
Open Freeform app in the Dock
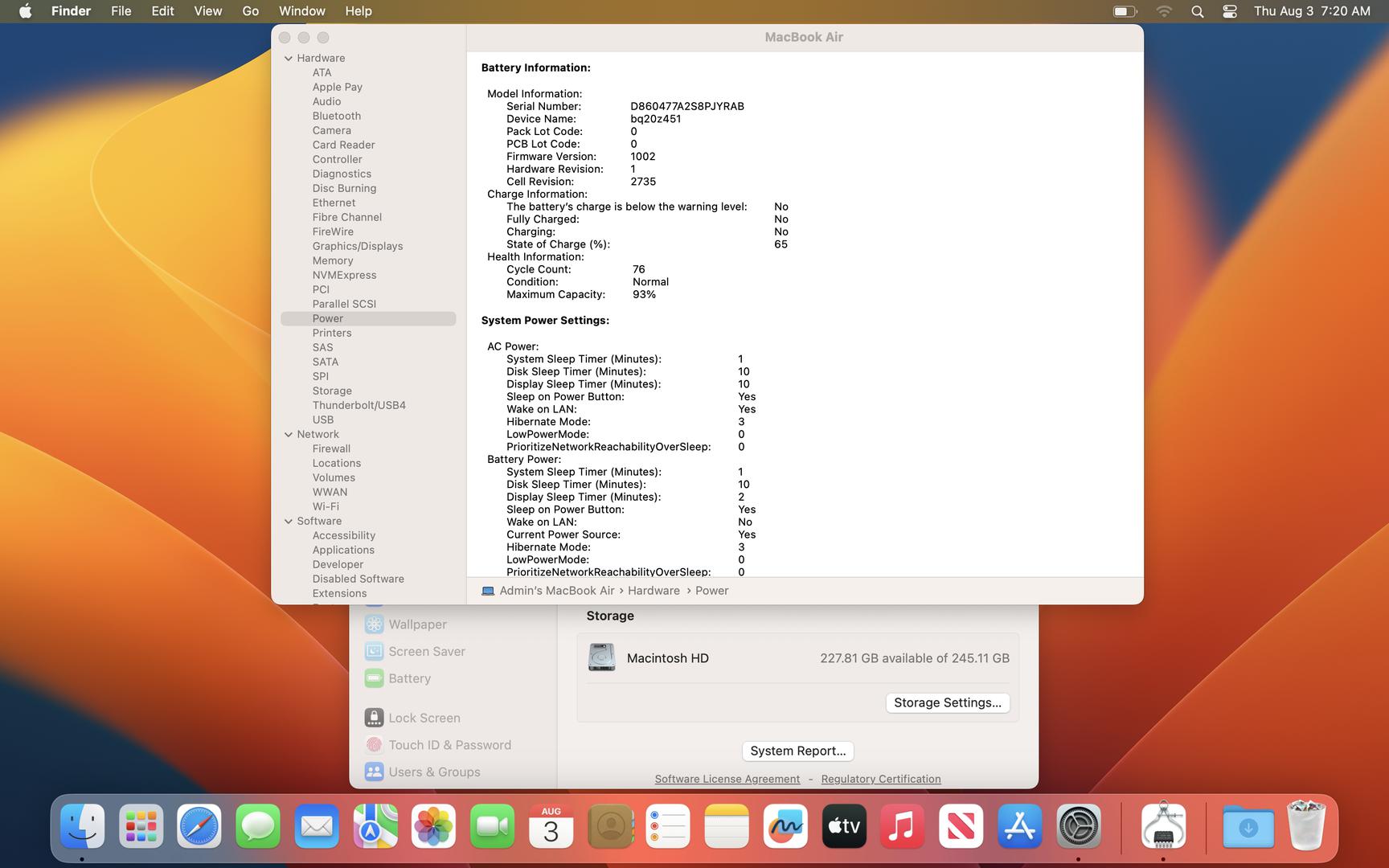click(785, 826)
